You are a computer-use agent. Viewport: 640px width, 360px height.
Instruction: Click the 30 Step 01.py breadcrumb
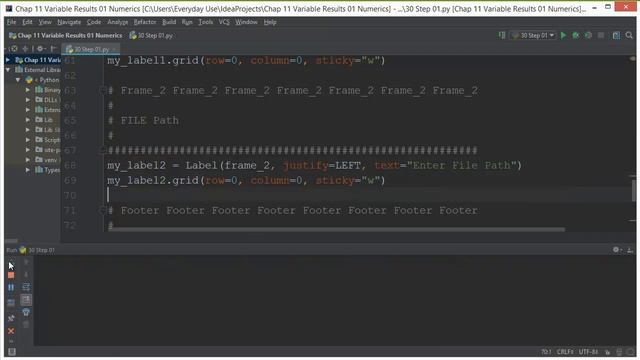coord(151,36)
